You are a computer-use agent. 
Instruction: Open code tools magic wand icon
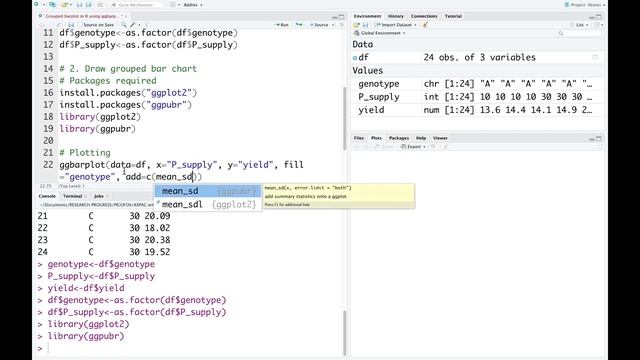click(132, 25)
